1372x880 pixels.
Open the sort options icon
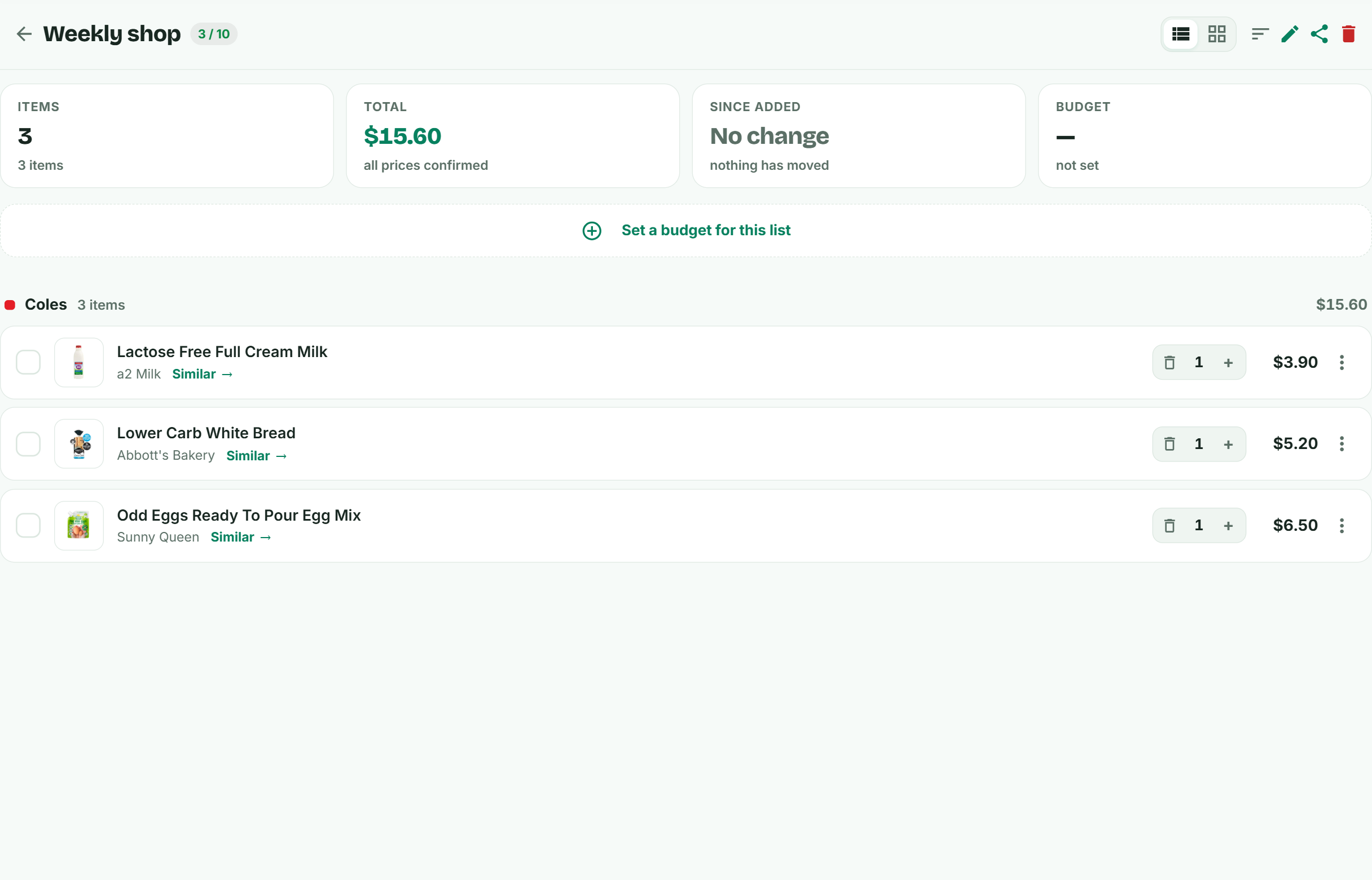coord(1260,34)
